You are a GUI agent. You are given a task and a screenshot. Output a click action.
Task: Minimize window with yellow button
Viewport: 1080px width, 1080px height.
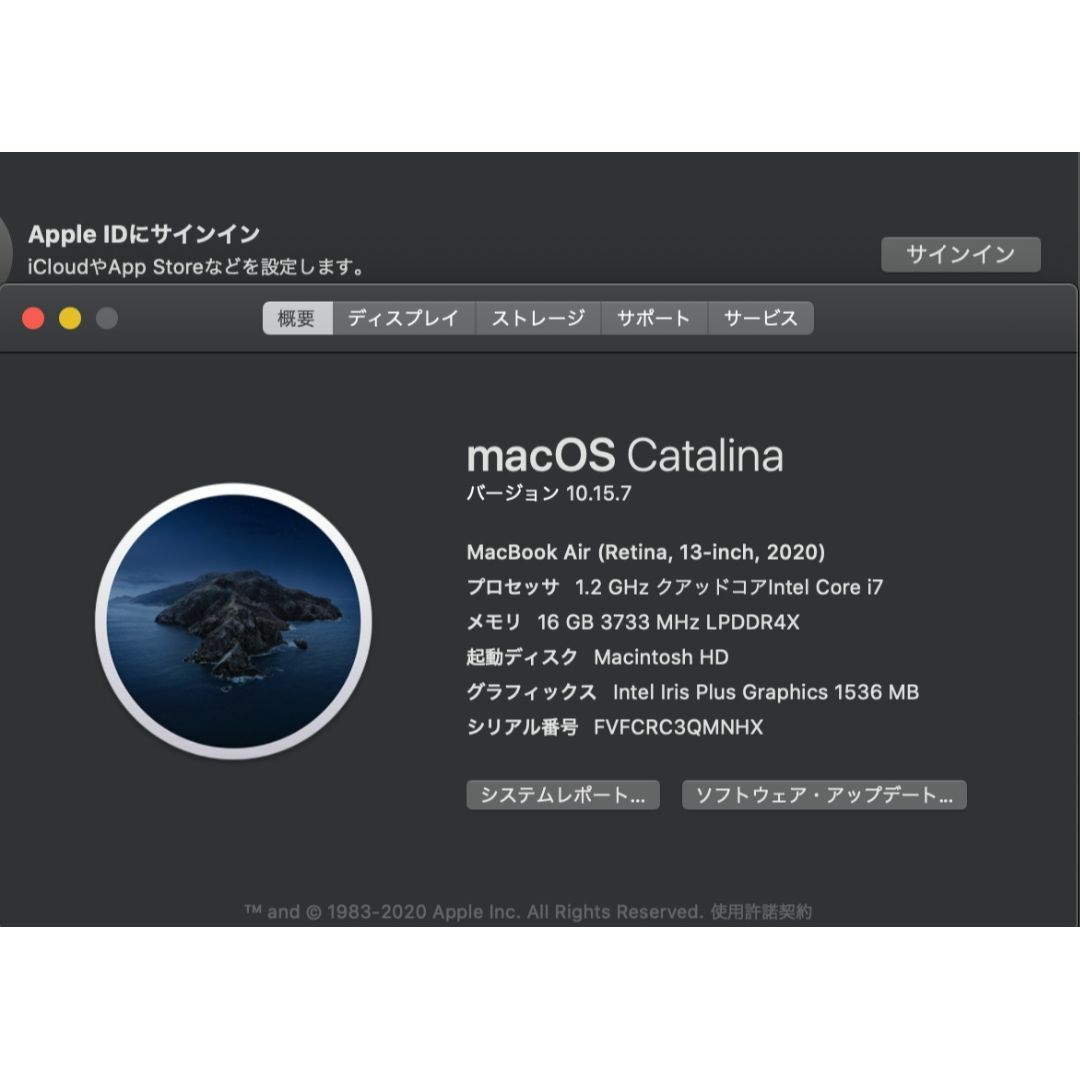tap(70, 318)
